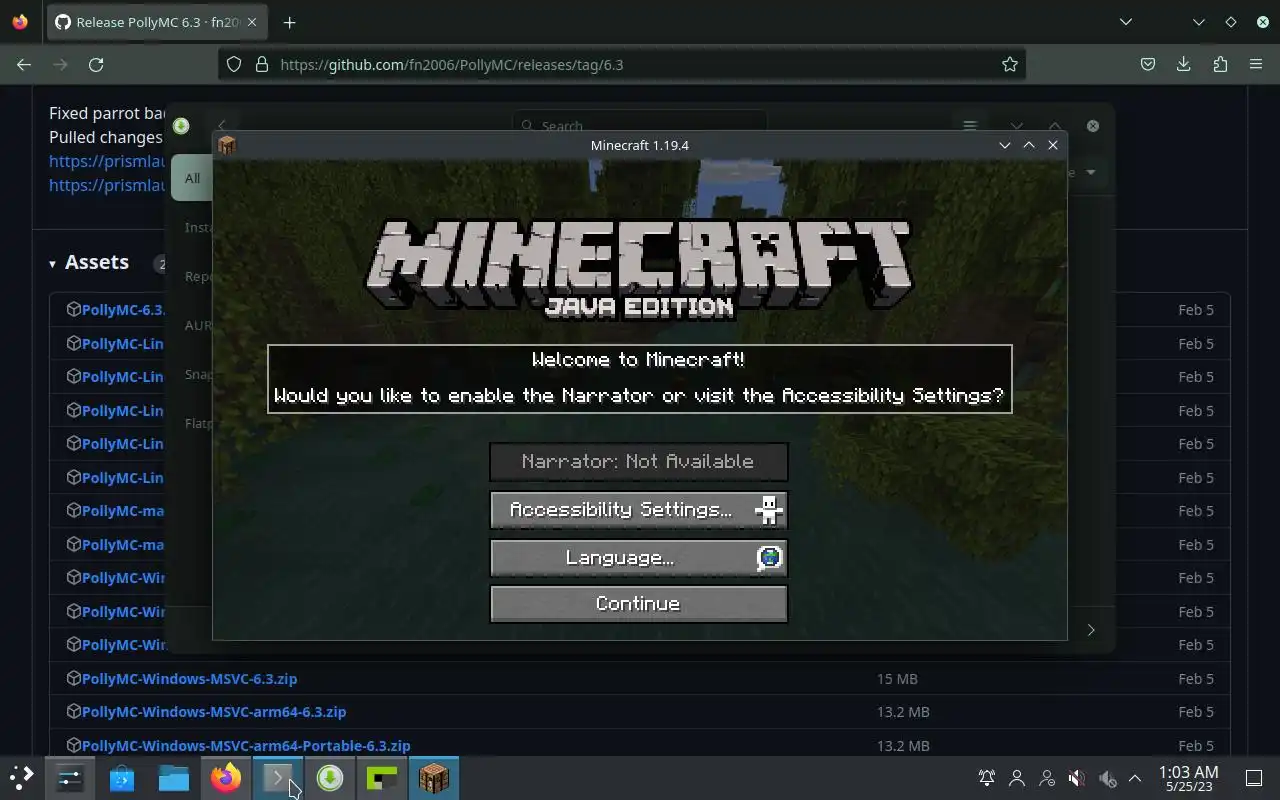
Task: Bookmark this page with the star
Action: click(x=1010, y=64)
